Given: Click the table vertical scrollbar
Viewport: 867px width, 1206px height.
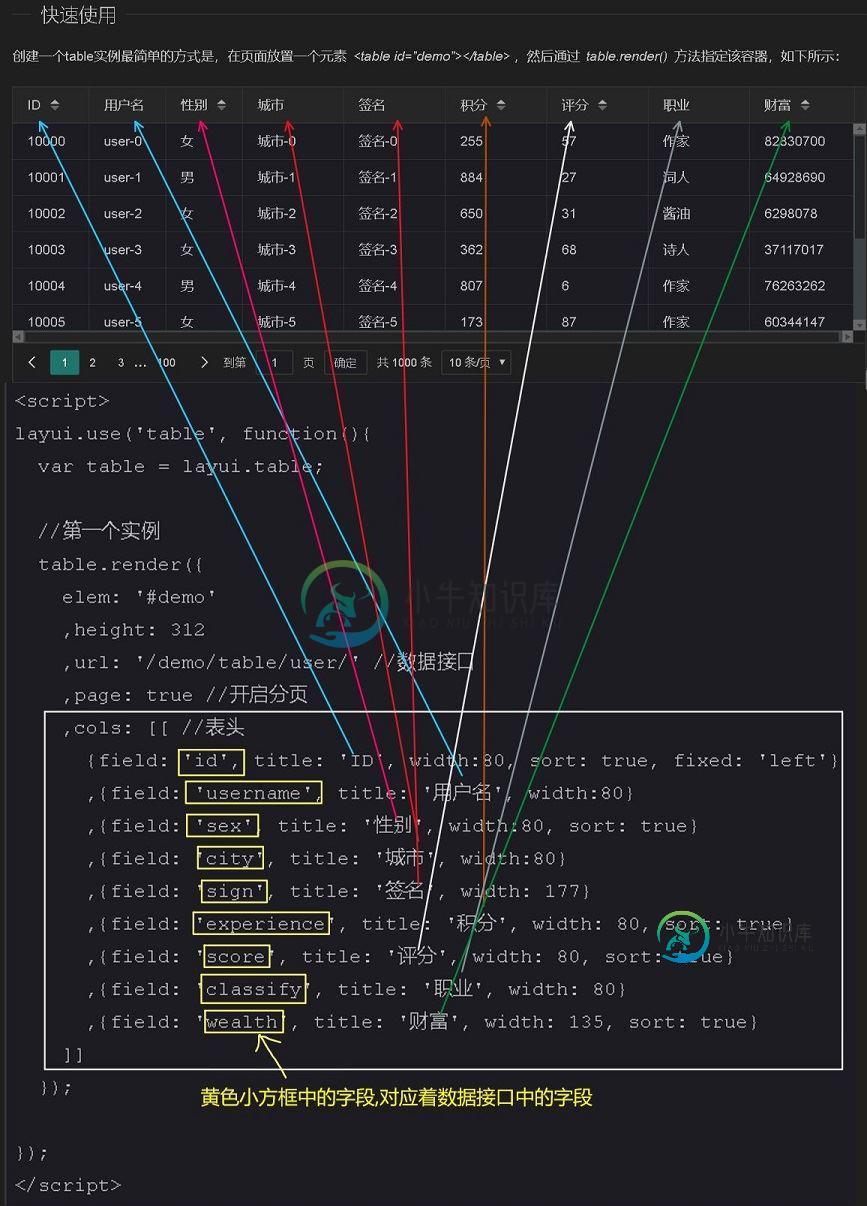Looking at the screenshot, I should tap(859, 228).
